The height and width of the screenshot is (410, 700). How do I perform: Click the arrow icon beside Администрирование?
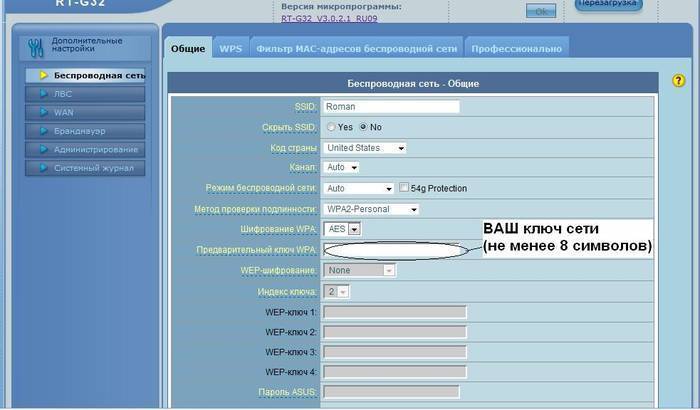[x=43, y=150]
